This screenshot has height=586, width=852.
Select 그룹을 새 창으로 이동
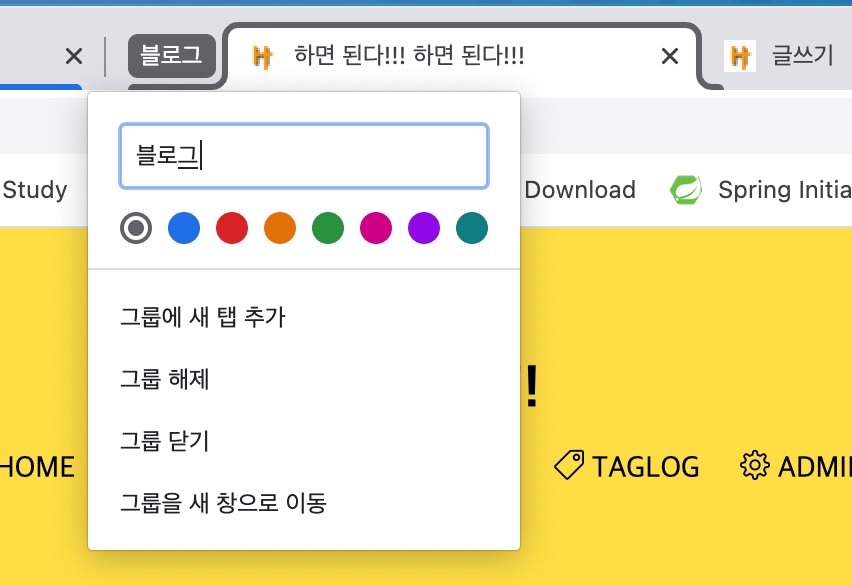(x=304, y=503)
